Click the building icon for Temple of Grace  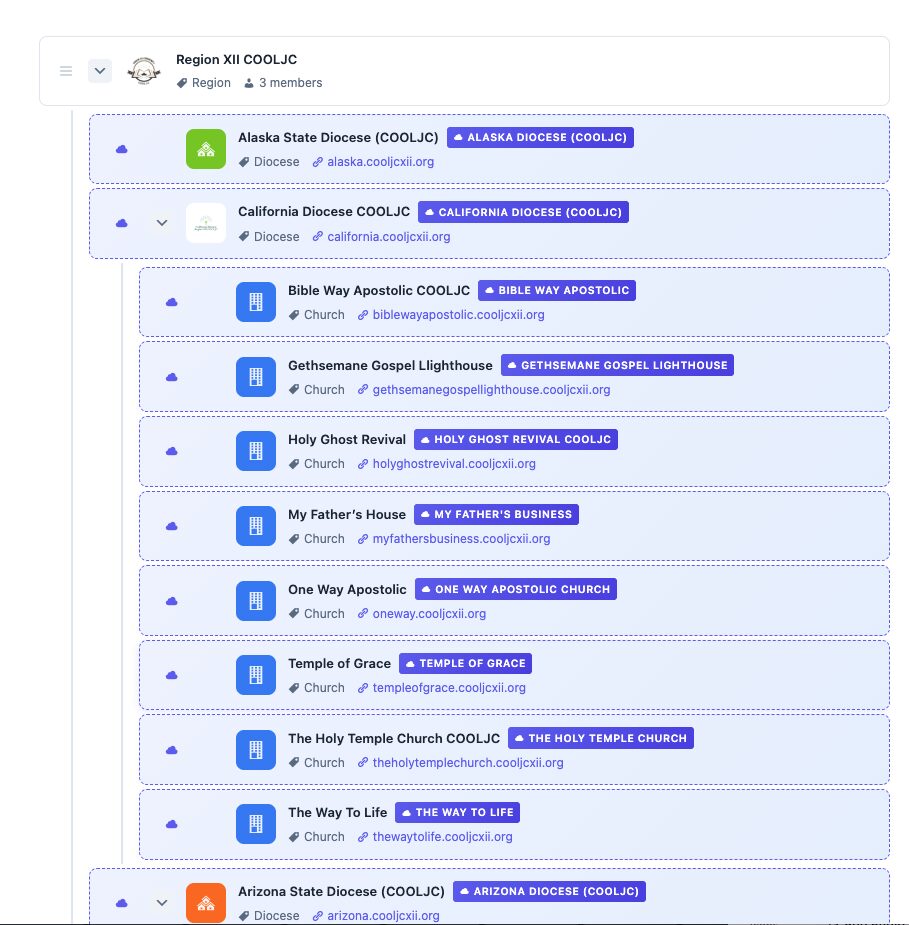click(255, 675)
